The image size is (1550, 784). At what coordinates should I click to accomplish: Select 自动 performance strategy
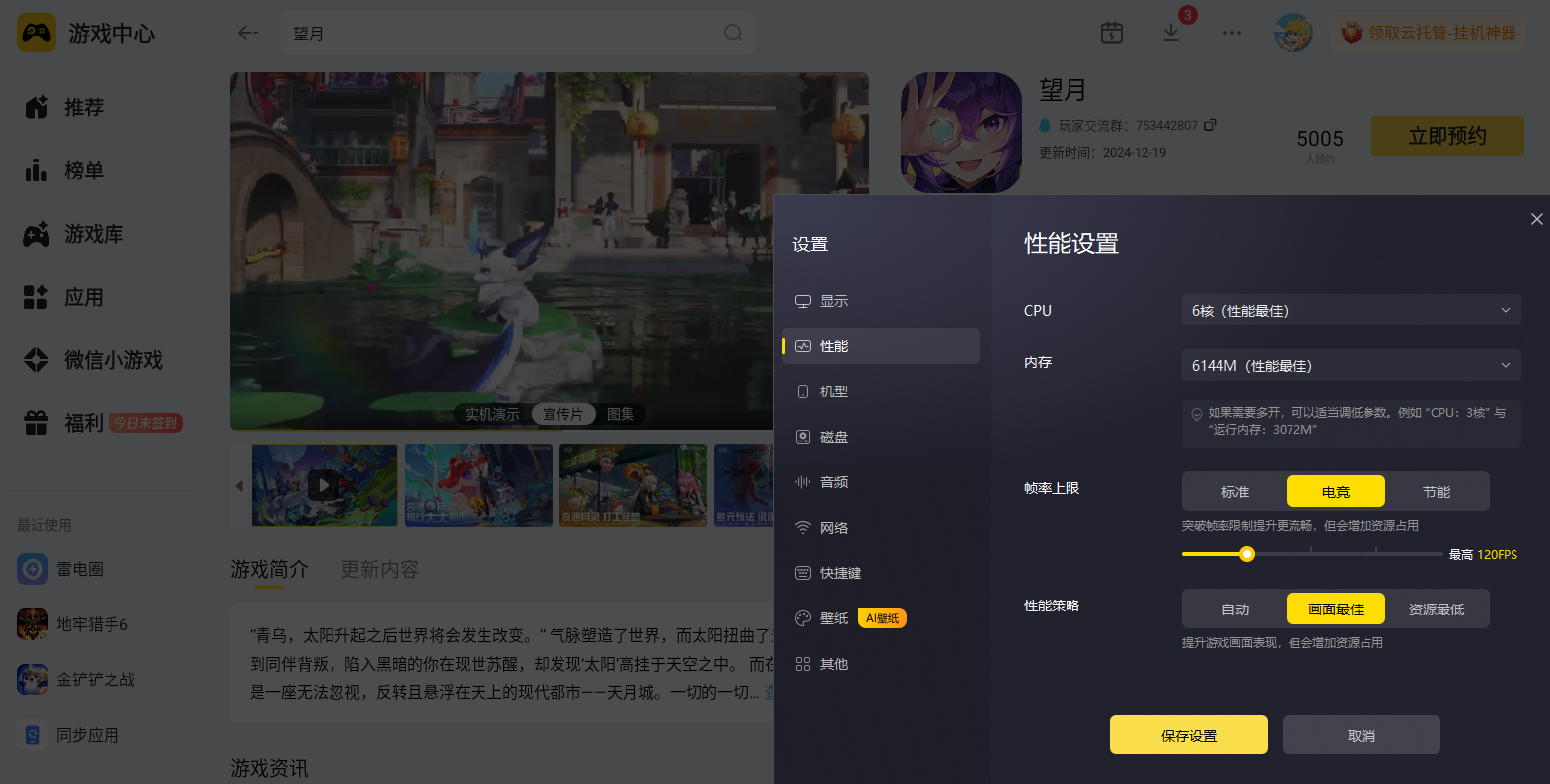tap(1235, 608)
